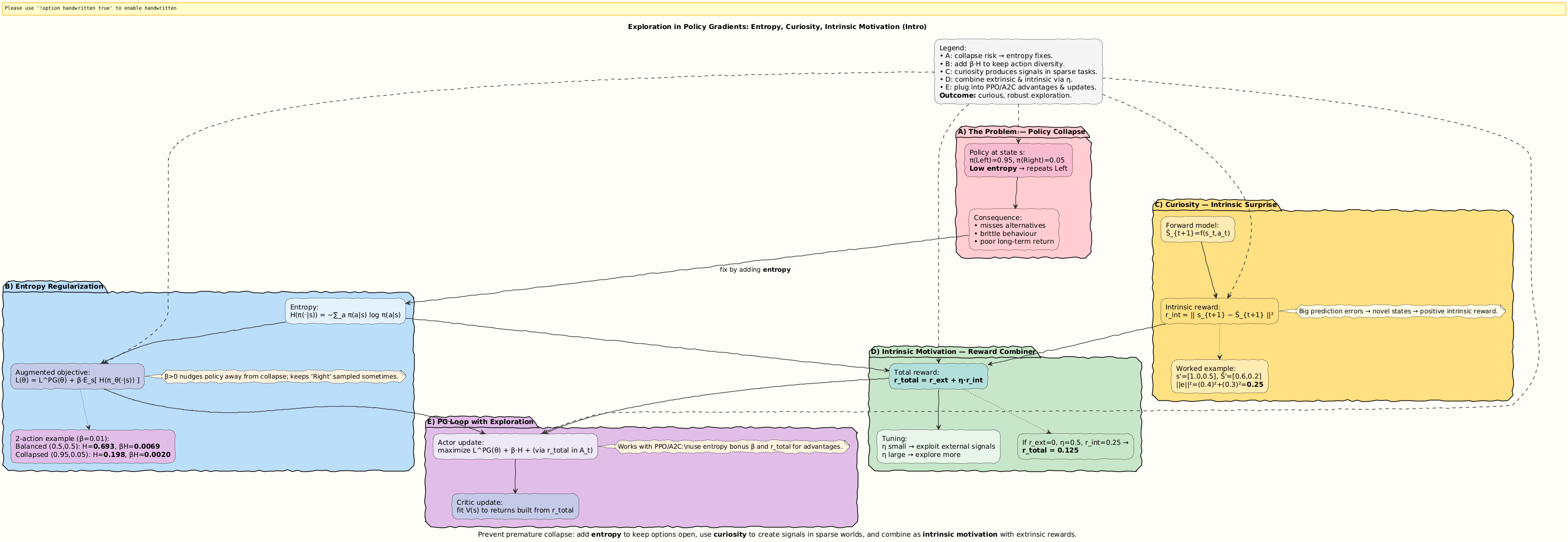Select the Tuning node in section D
This screenshot has height=542, width=1568.
938,446
